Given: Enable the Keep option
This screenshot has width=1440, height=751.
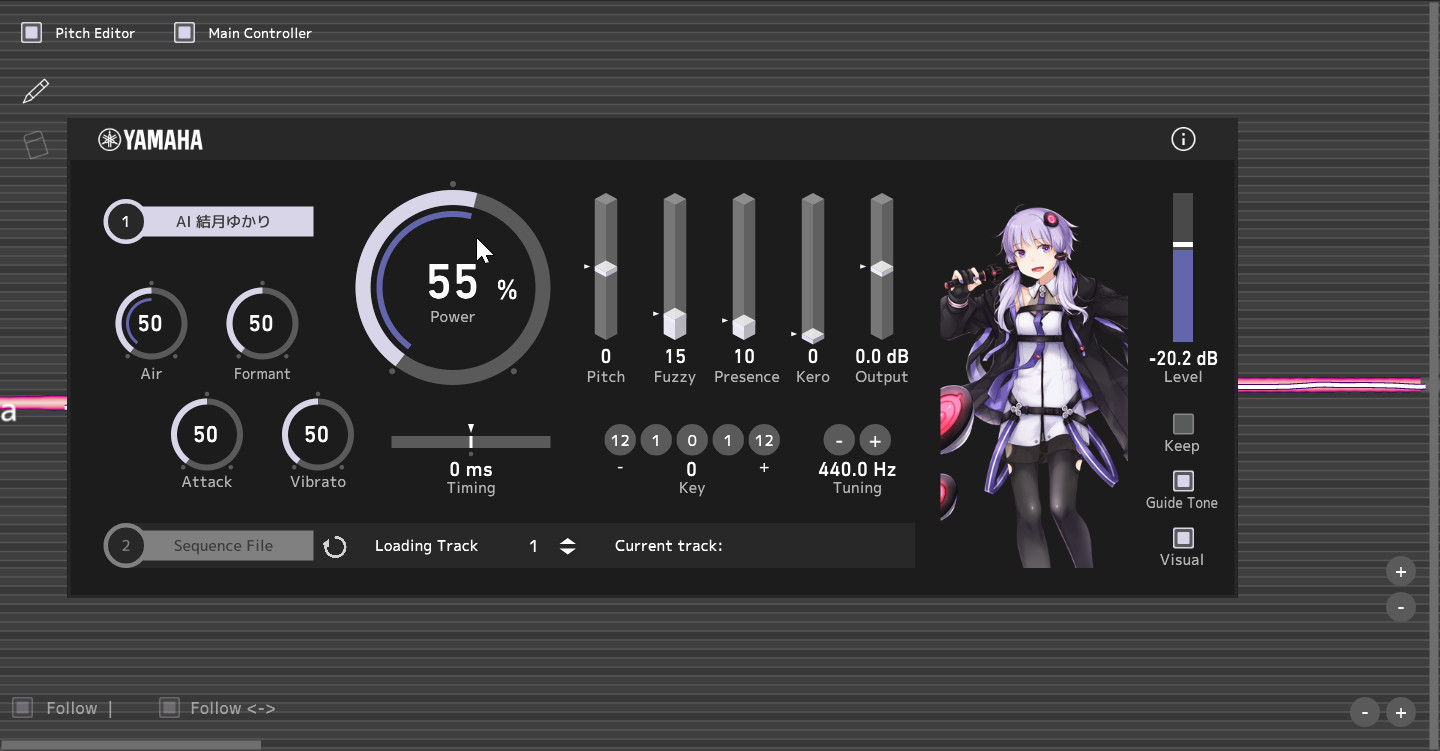Looking at the screenshot, I should (x=1183, y=424).
